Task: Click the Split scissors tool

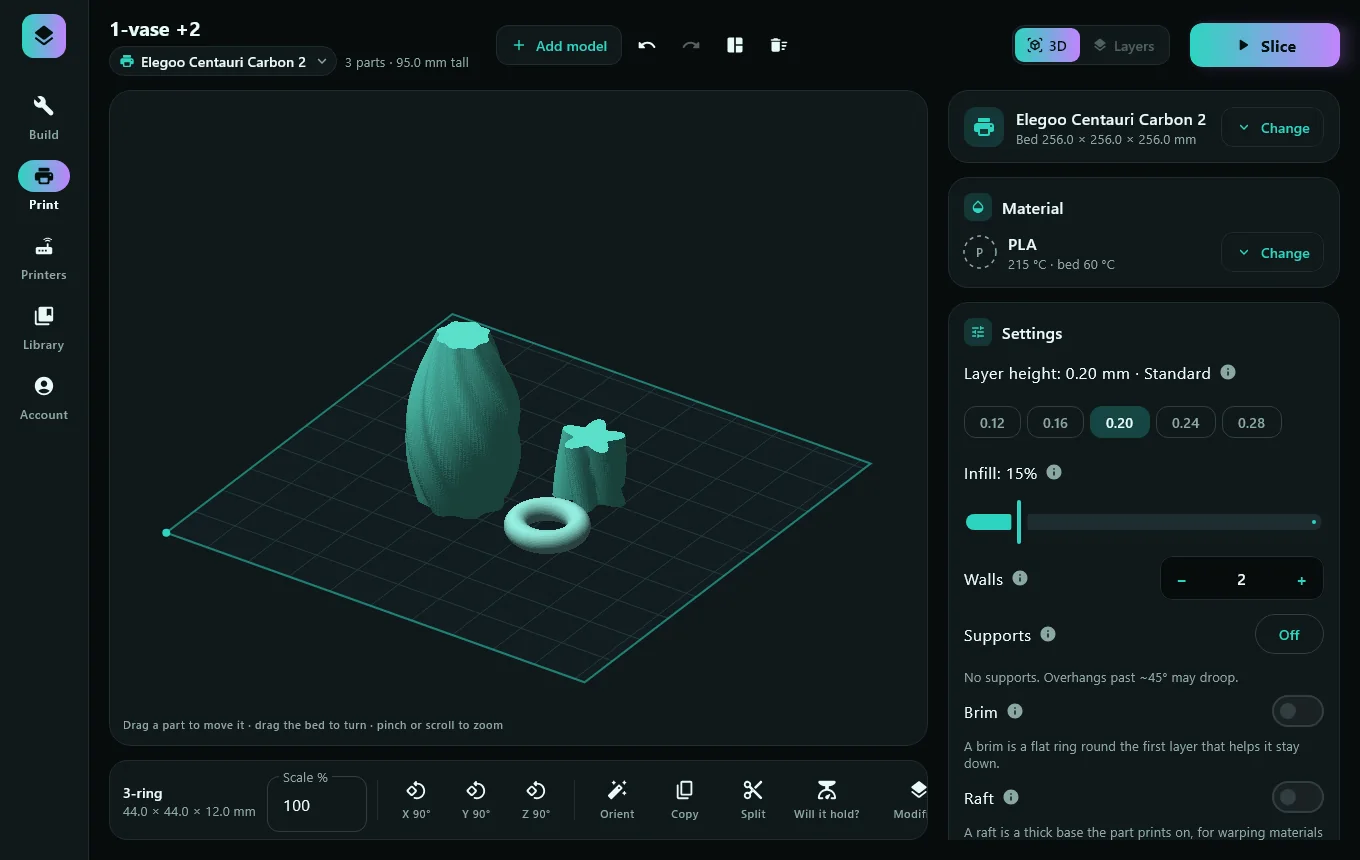Action: coord(753,799)
